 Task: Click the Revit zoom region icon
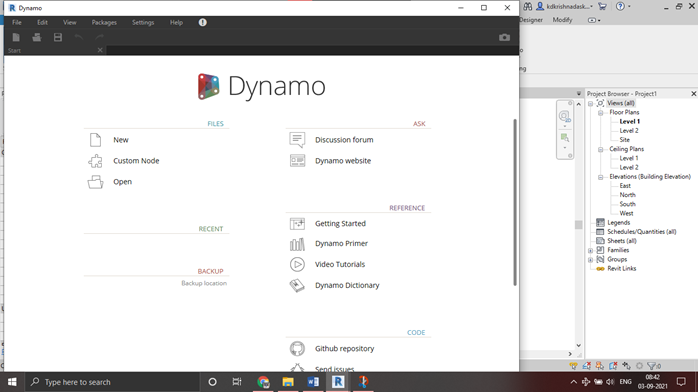[x=564, y=137]
